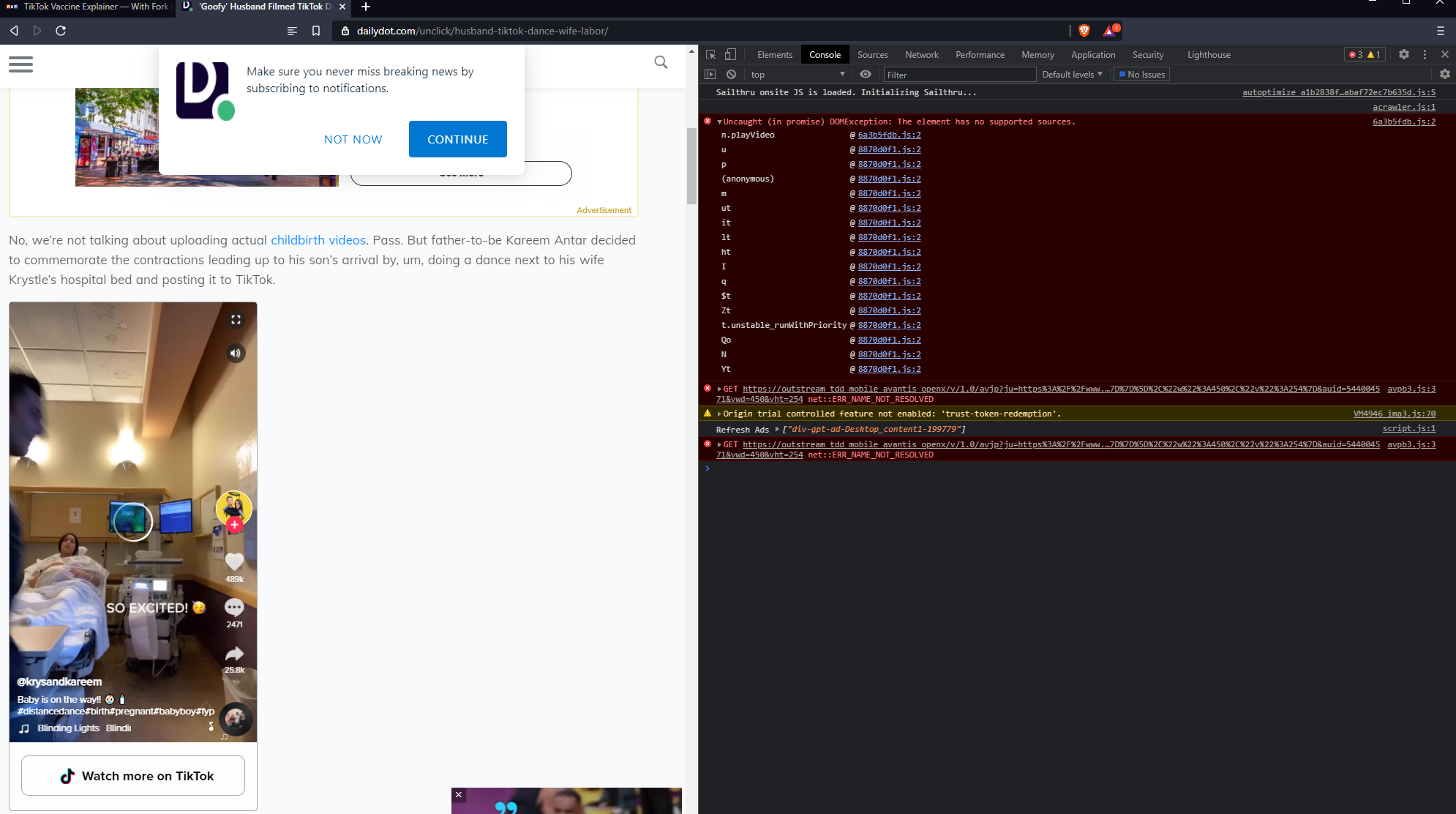Image resolution: width=1456 pixels, height=814 pixels.
Task: Create a live expression with the eye icon
Action: (865, 74)
